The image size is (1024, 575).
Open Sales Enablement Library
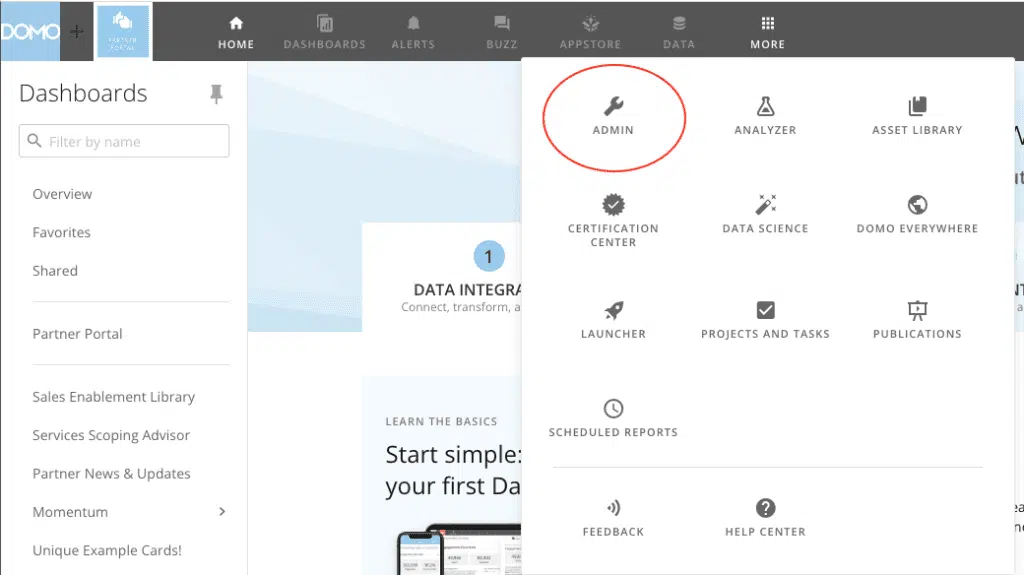[x=114, y=397]
